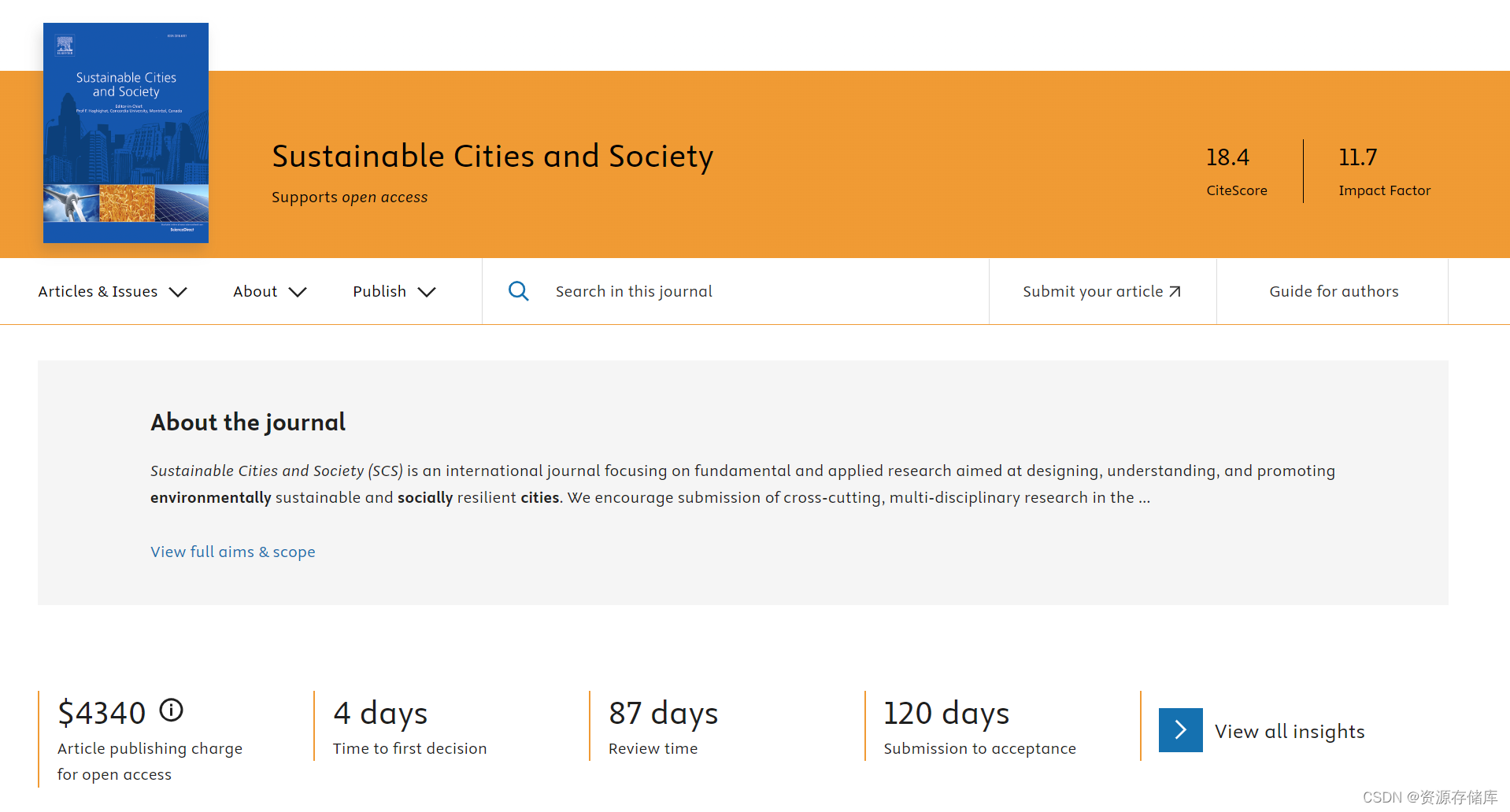Expand Articles & Issues chevron
Viewport: 1510px width, 812px height.
pos(178,292)
